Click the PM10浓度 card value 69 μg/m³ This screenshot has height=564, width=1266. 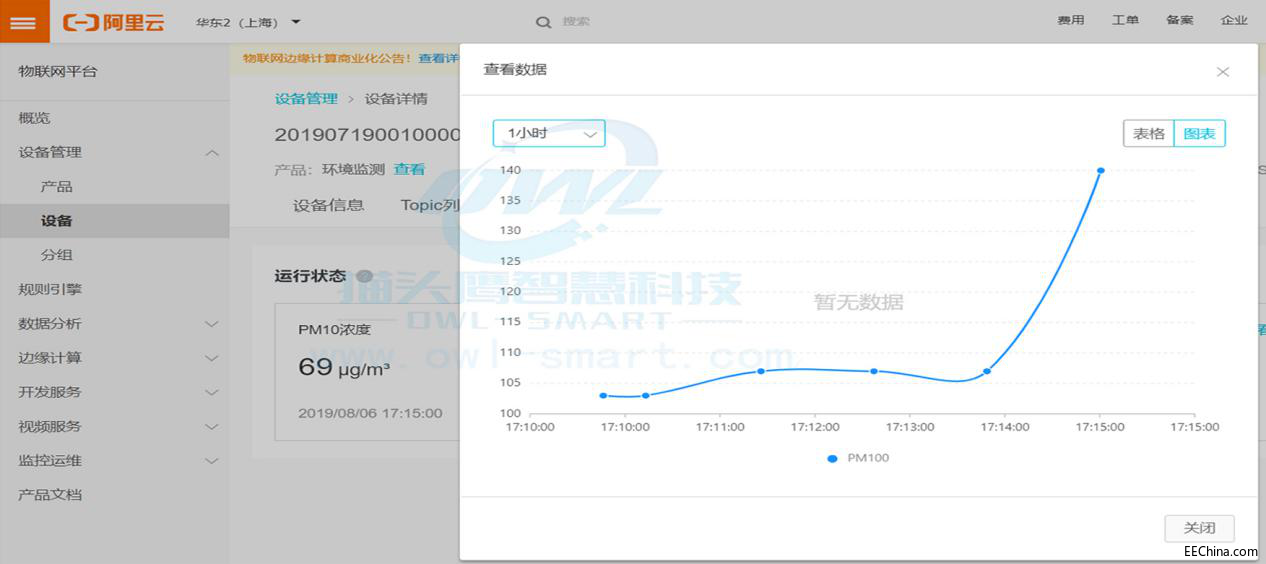(x=344, y=368)
